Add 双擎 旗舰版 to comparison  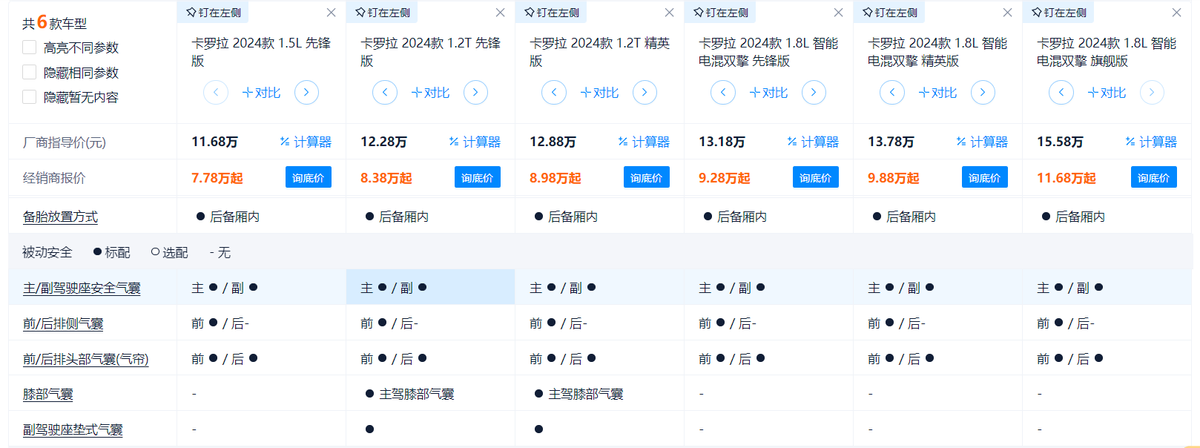1106,93
